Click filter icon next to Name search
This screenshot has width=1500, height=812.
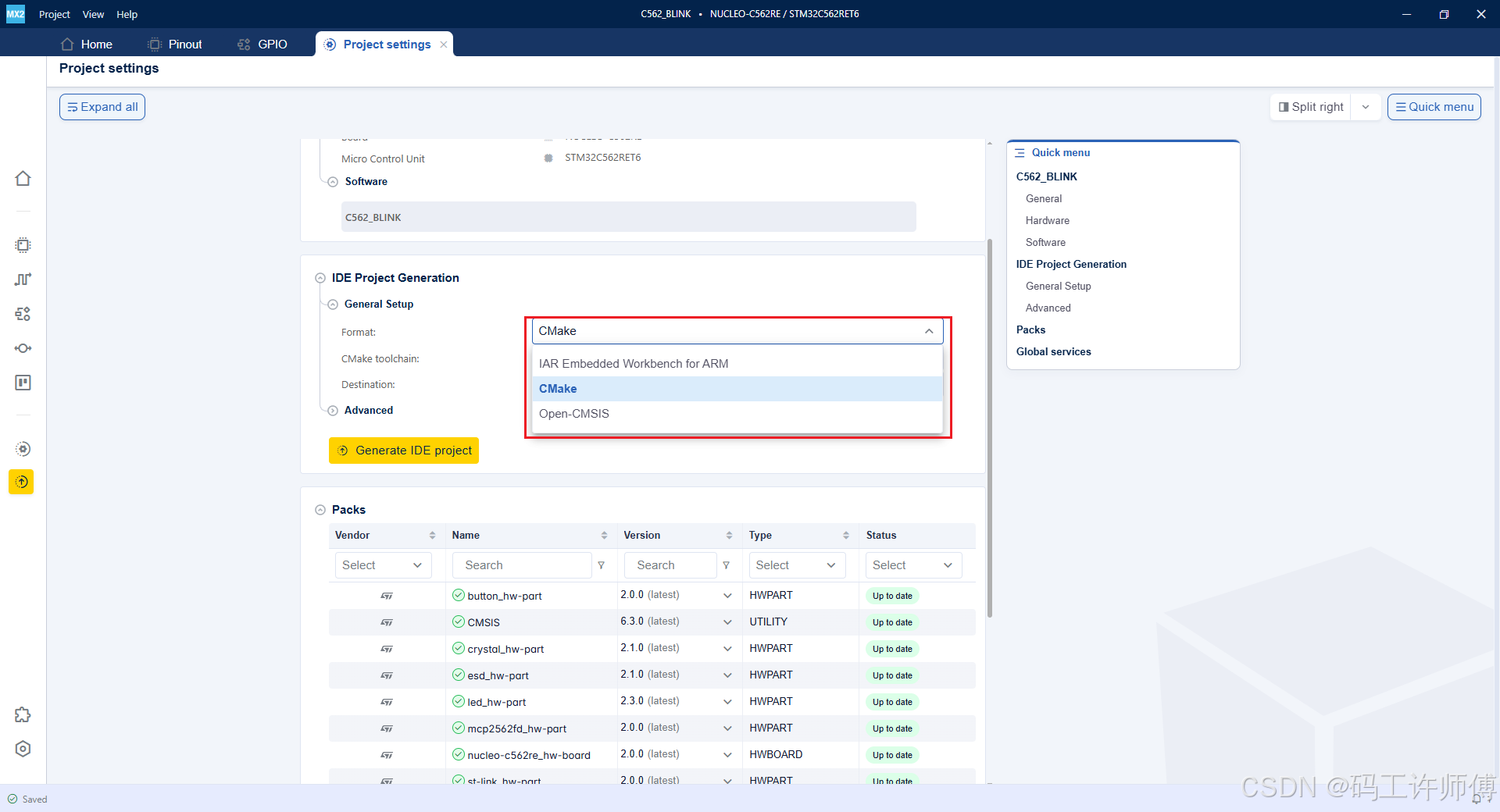[x=601, y=565]
